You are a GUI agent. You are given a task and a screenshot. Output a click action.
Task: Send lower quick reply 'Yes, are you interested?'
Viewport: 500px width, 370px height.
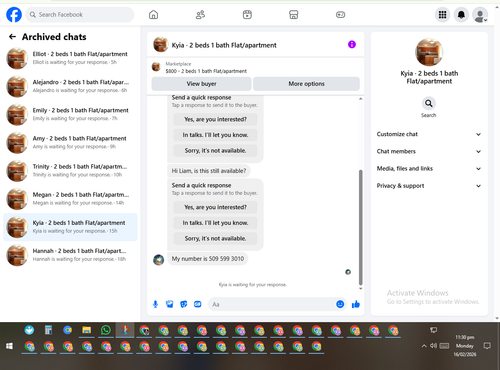(215, 207)
